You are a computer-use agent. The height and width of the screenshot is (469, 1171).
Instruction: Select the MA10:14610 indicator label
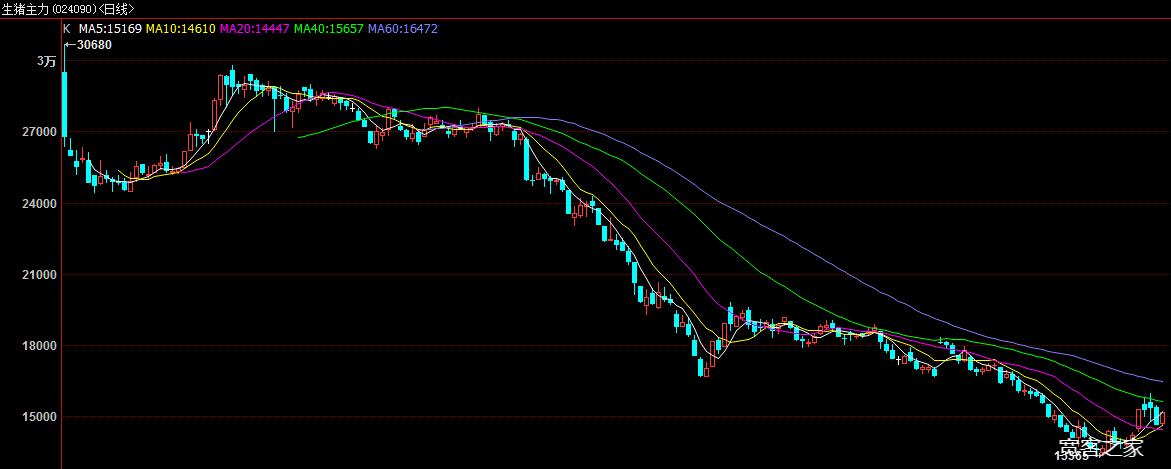click(x=181, y=29)
